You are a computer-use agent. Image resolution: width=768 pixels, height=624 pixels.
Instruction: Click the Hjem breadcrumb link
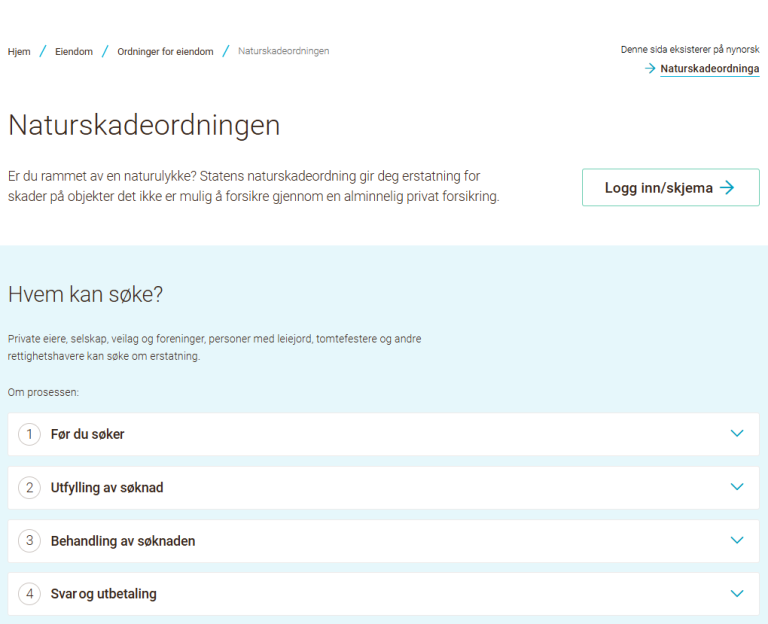[19, 51]
